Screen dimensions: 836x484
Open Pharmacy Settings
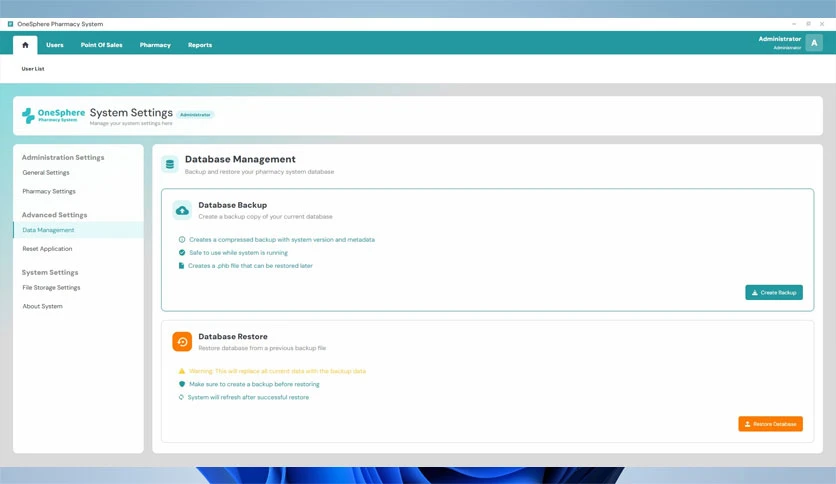tap(49, 191)
